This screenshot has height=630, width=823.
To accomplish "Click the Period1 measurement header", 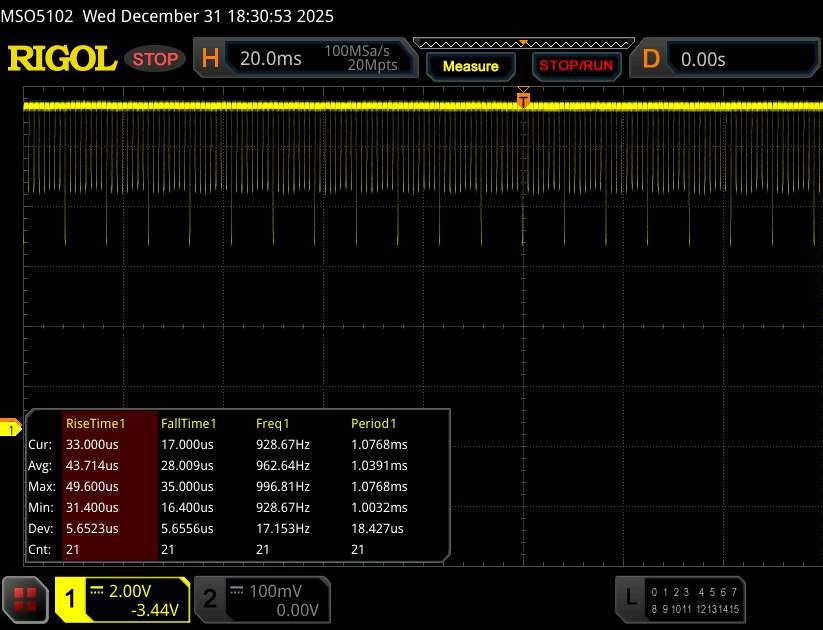I will pos(373,423).
